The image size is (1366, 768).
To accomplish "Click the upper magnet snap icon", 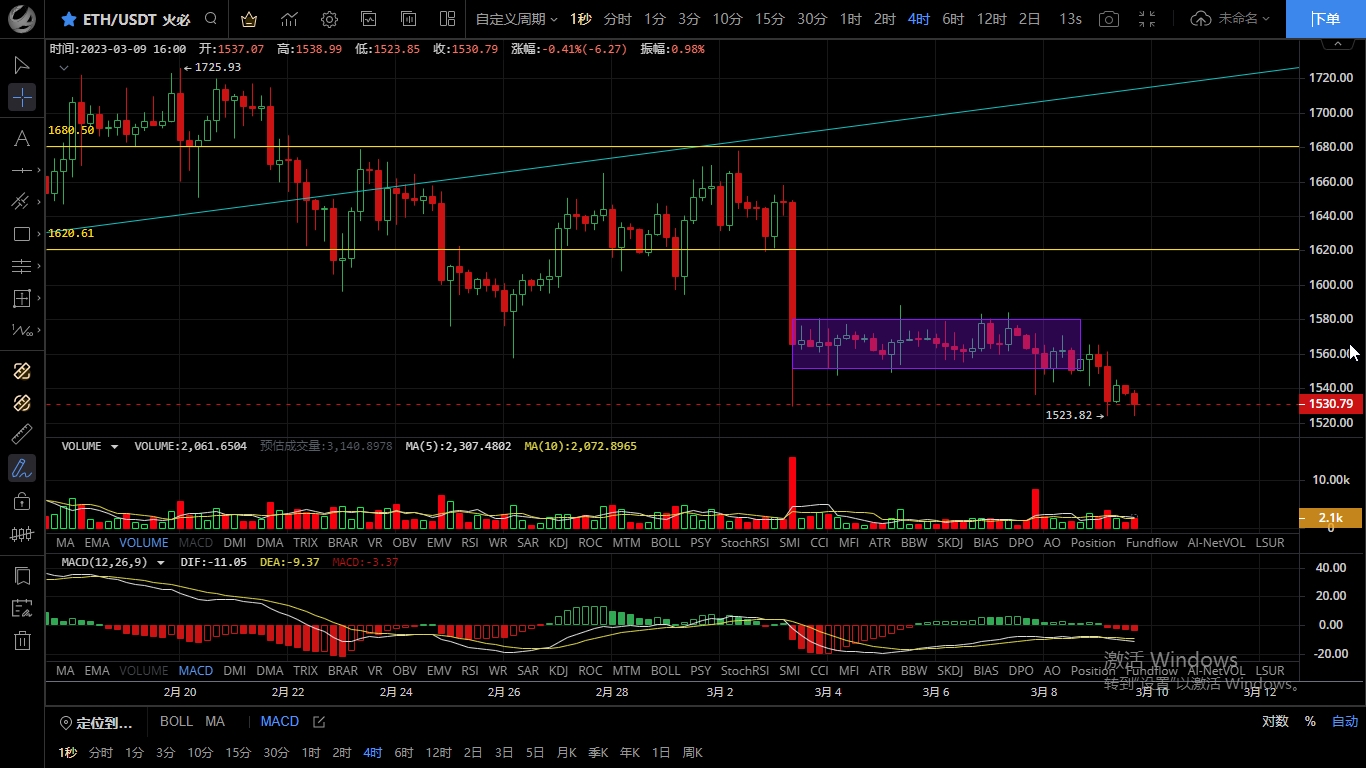I will coord(22,371).
